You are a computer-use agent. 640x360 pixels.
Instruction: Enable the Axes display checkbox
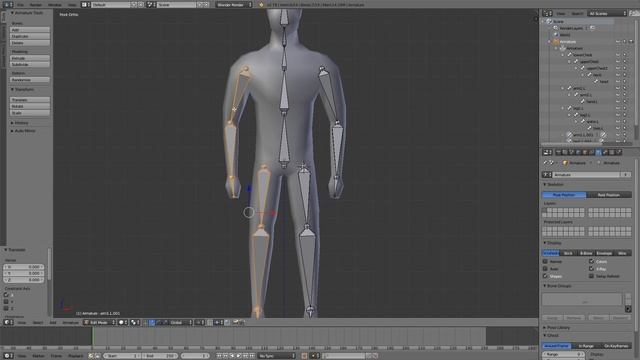(545, 269)
